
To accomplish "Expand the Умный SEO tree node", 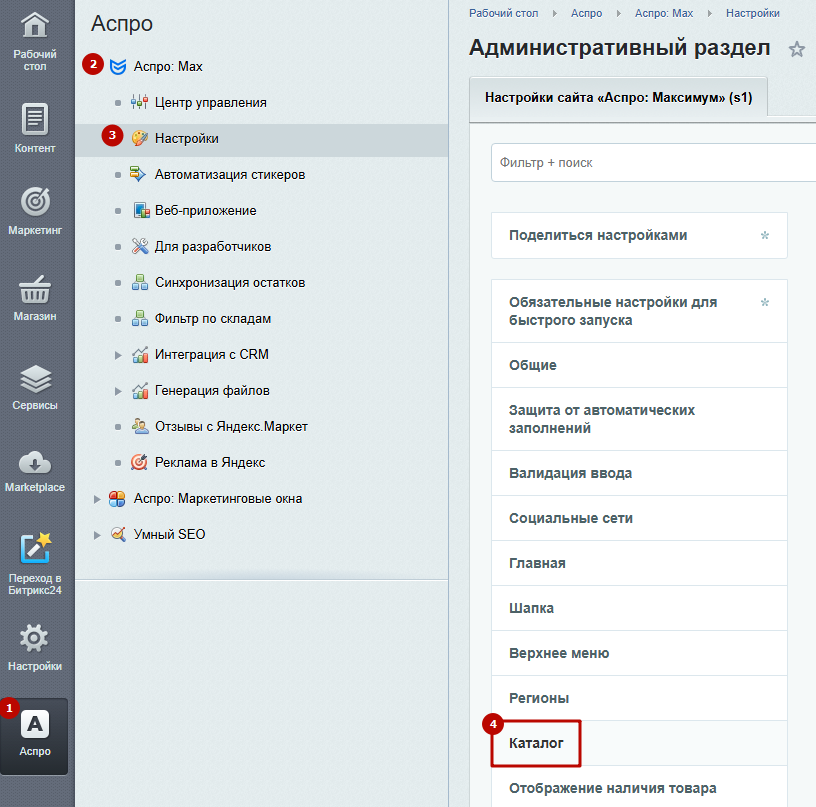I will 97,535.
